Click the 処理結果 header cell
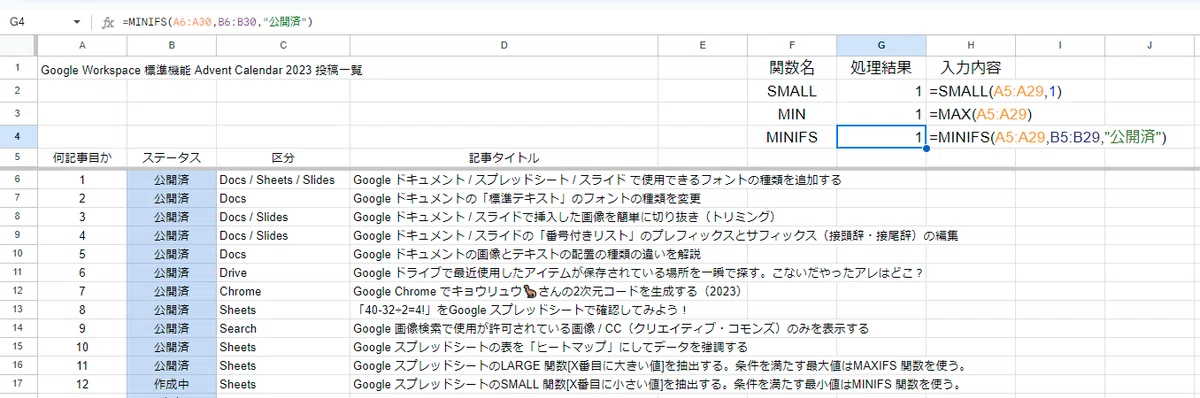1200x398 pixels. click(x=881, y=68)
